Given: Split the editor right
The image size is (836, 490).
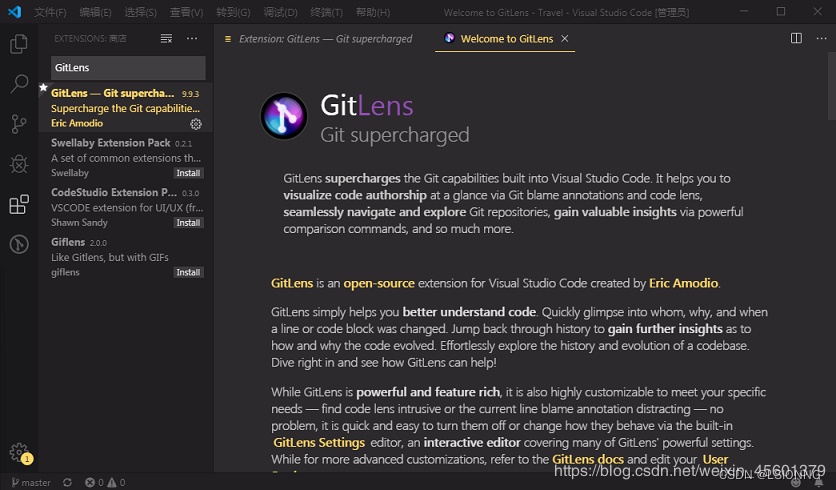Looking at the screenshot, I should (x=796, y=38).
